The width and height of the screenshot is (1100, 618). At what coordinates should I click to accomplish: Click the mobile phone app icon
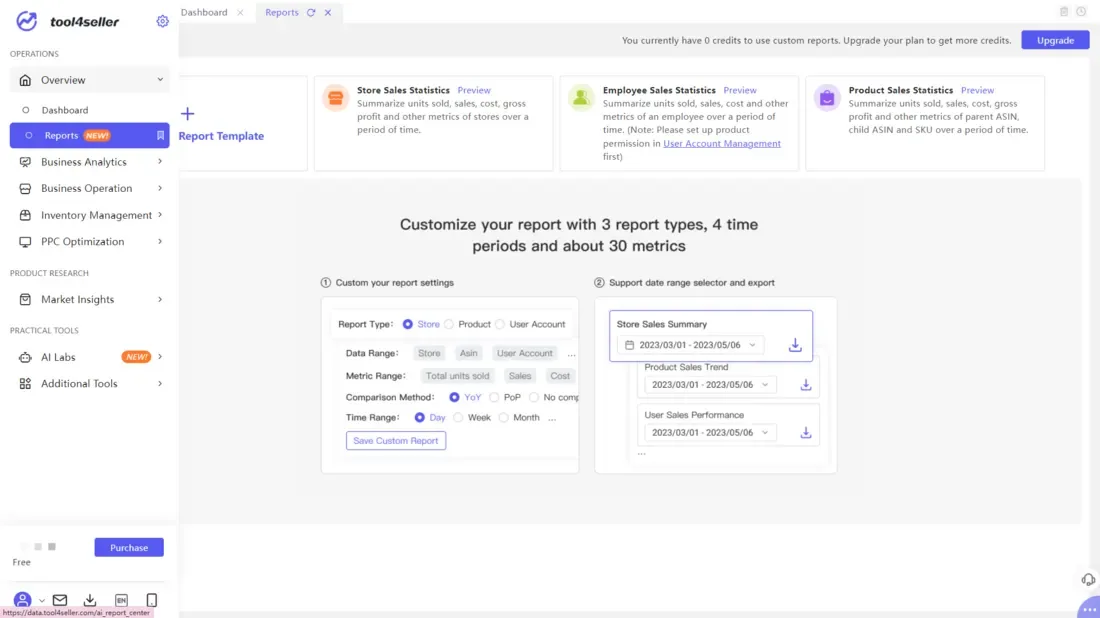(x=152, y=600)
